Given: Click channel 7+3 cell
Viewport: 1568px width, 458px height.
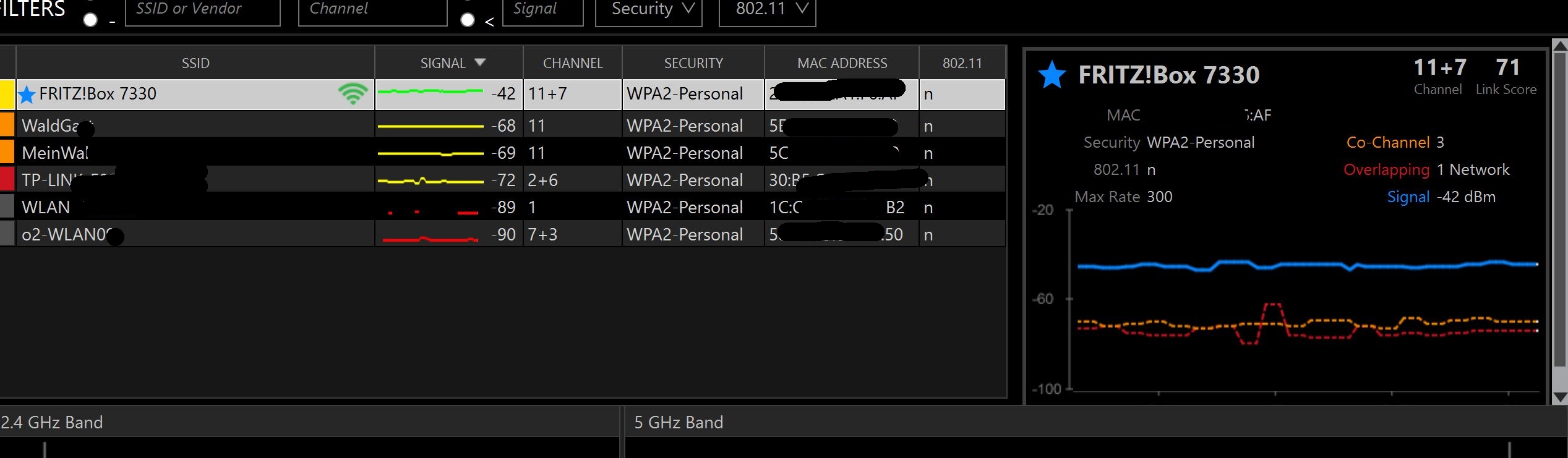Looking at the screenshot, I should (x=572, y=234).
